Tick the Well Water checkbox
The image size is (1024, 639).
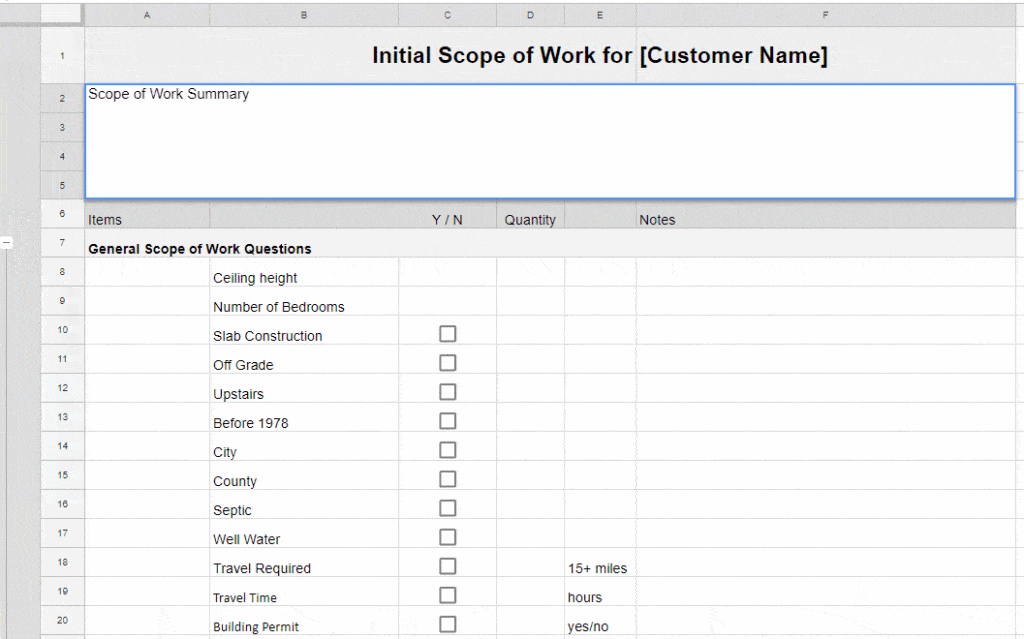[x=447, y=537]
